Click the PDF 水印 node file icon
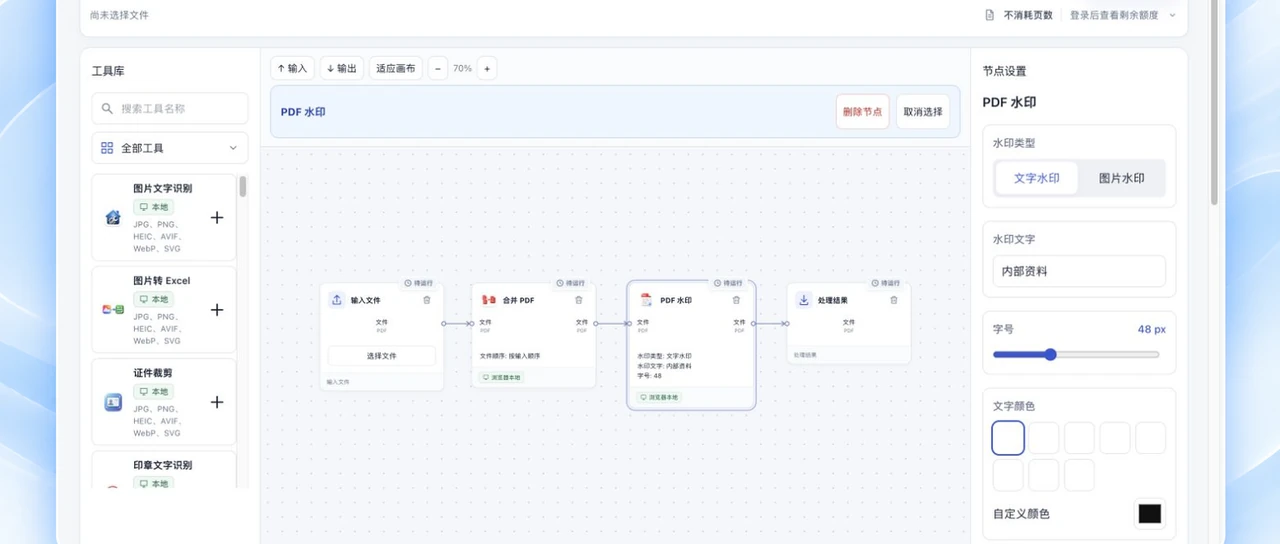The height and width of the screenshot is (544, 1280). (646, 300)
